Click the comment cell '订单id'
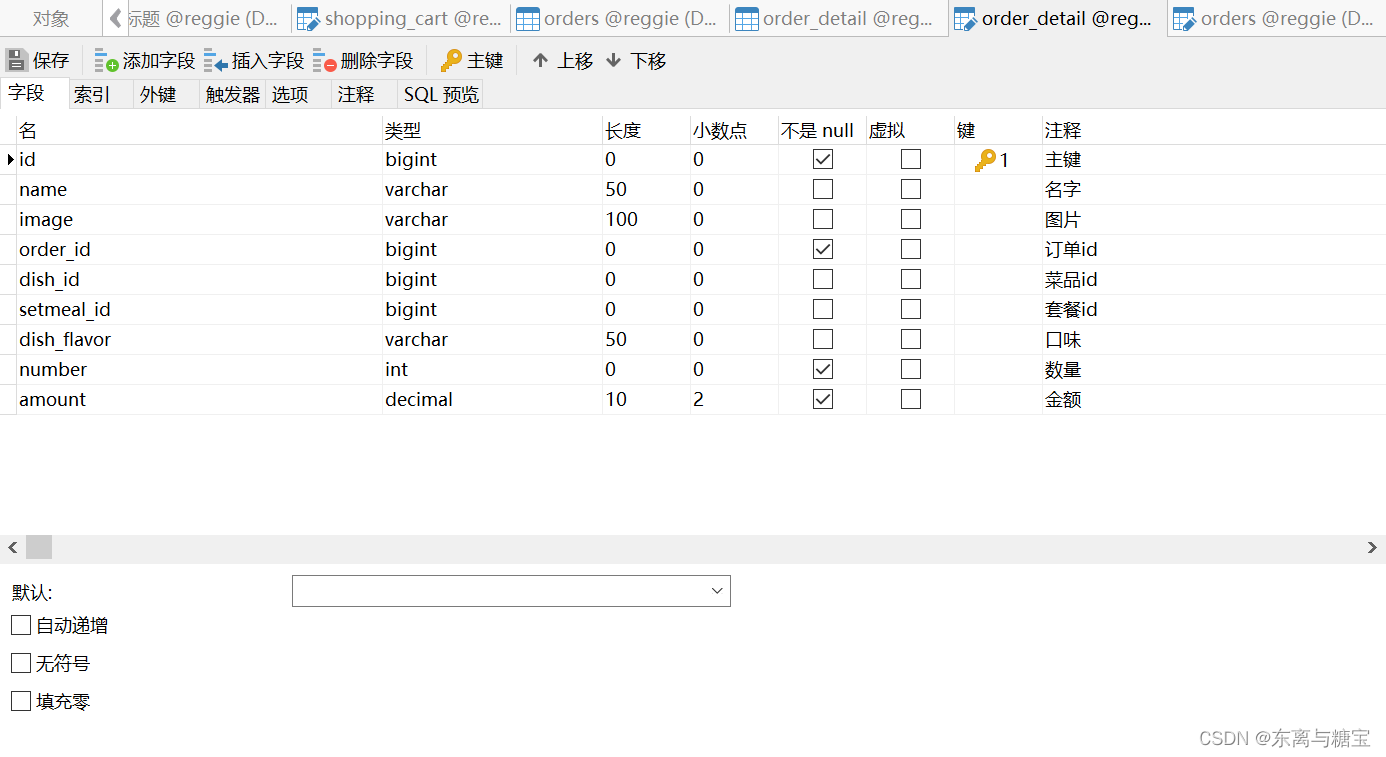Image resolution: width=1386 pixels, height=757 pixels. (1213, 249)
